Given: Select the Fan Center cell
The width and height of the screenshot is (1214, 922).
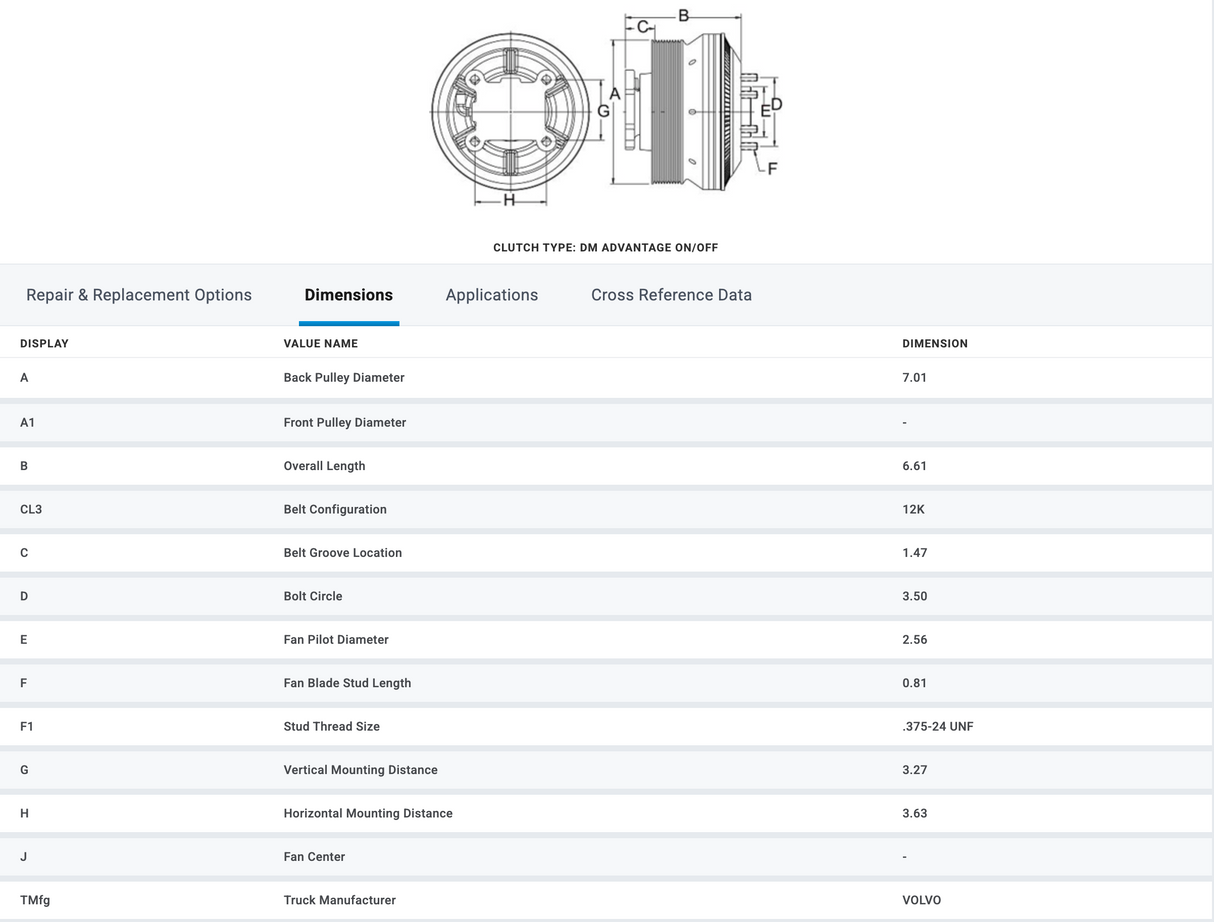Looking at the screenshot, I should 314,857.
